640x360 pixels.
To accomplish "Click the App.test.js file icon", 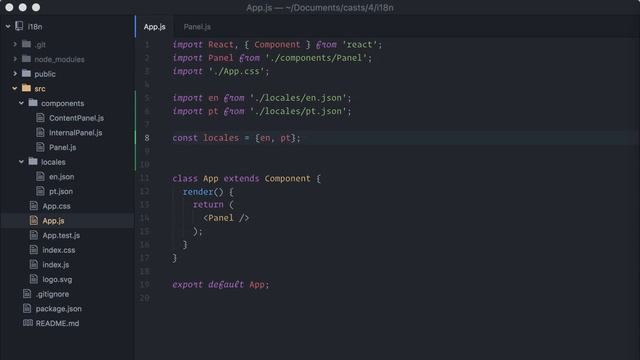I will [x=34, y=235].
